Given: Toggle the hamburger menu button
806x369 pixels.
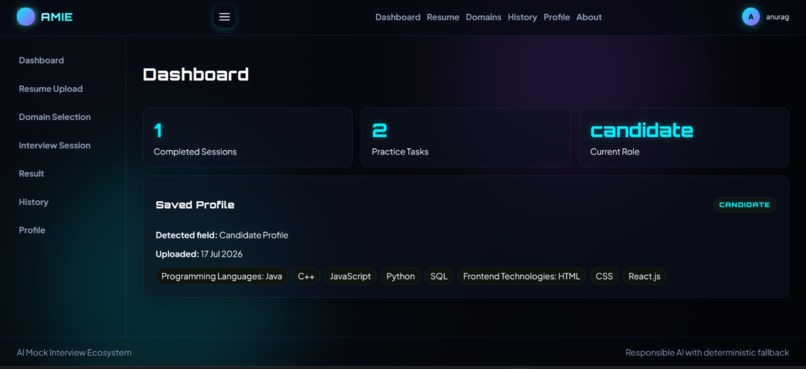Looking at the screenshot, I should [224, 17].
